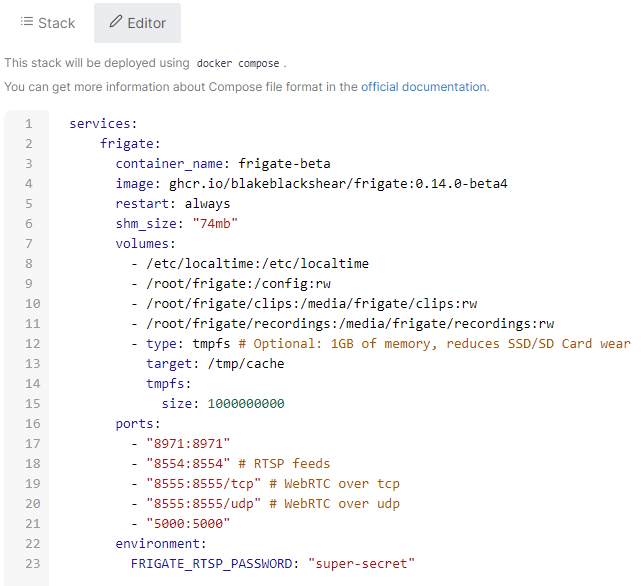This screenshot has width=642, height=586.
Task: Click line number 12 in the gutter
Action: pyautogui.click(x=33, y=344)
